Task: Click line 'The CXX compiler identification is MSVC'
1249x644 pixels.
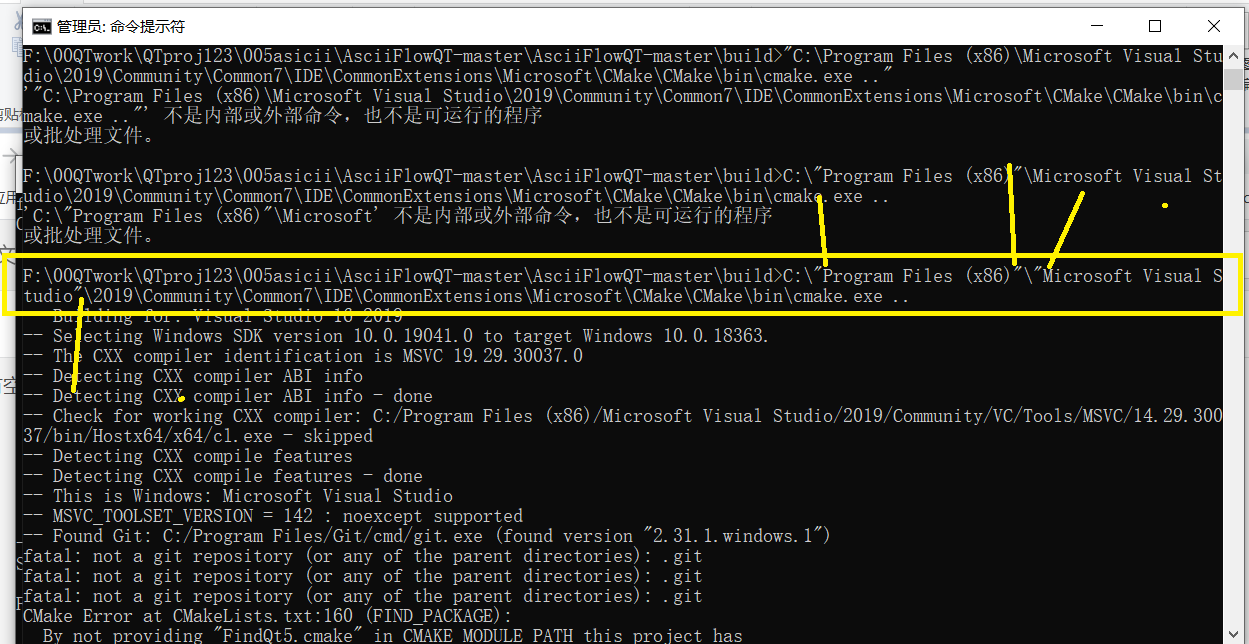Action: (303, 356)
